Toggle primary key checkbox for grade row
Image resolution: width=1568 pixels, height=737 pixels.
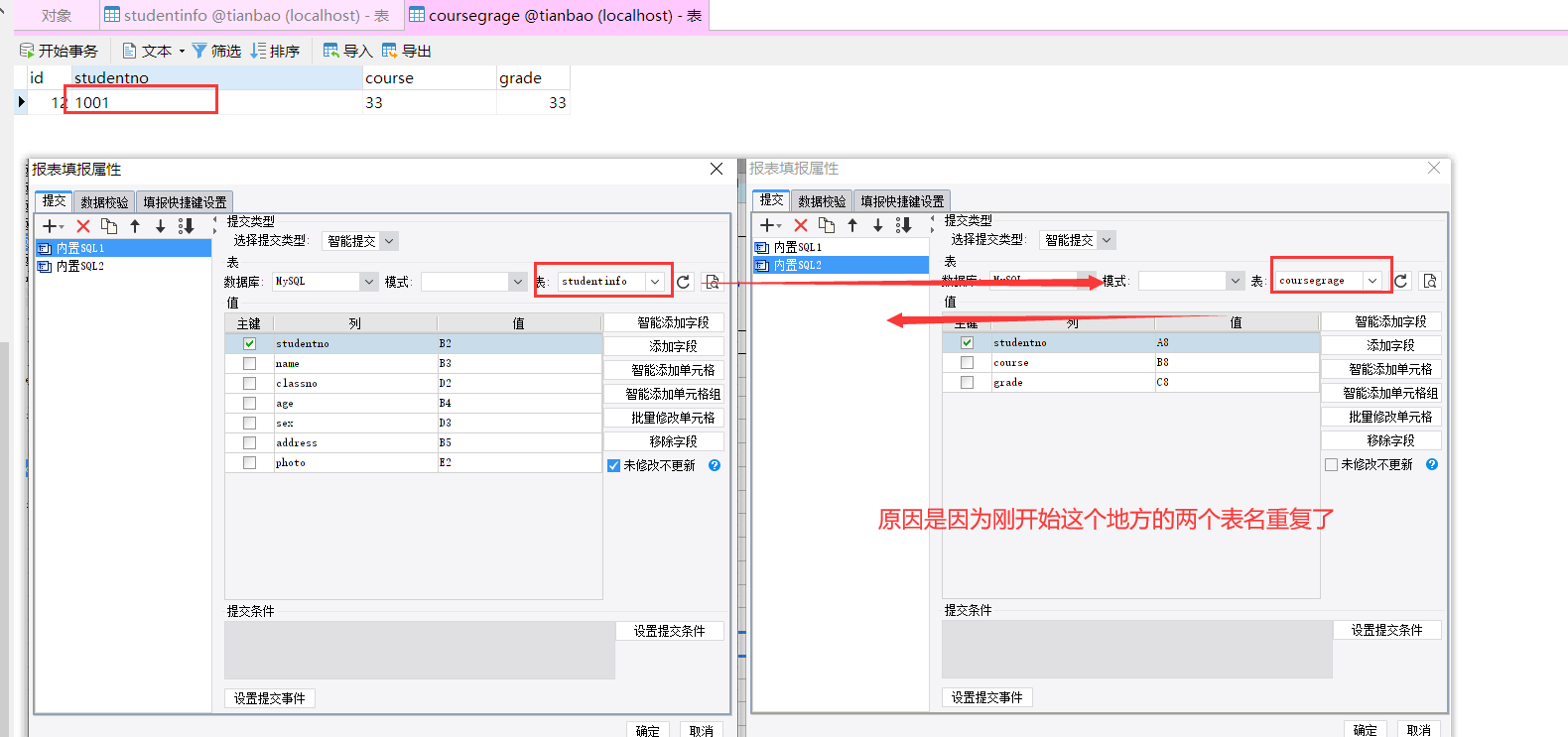tap(967, 382)
